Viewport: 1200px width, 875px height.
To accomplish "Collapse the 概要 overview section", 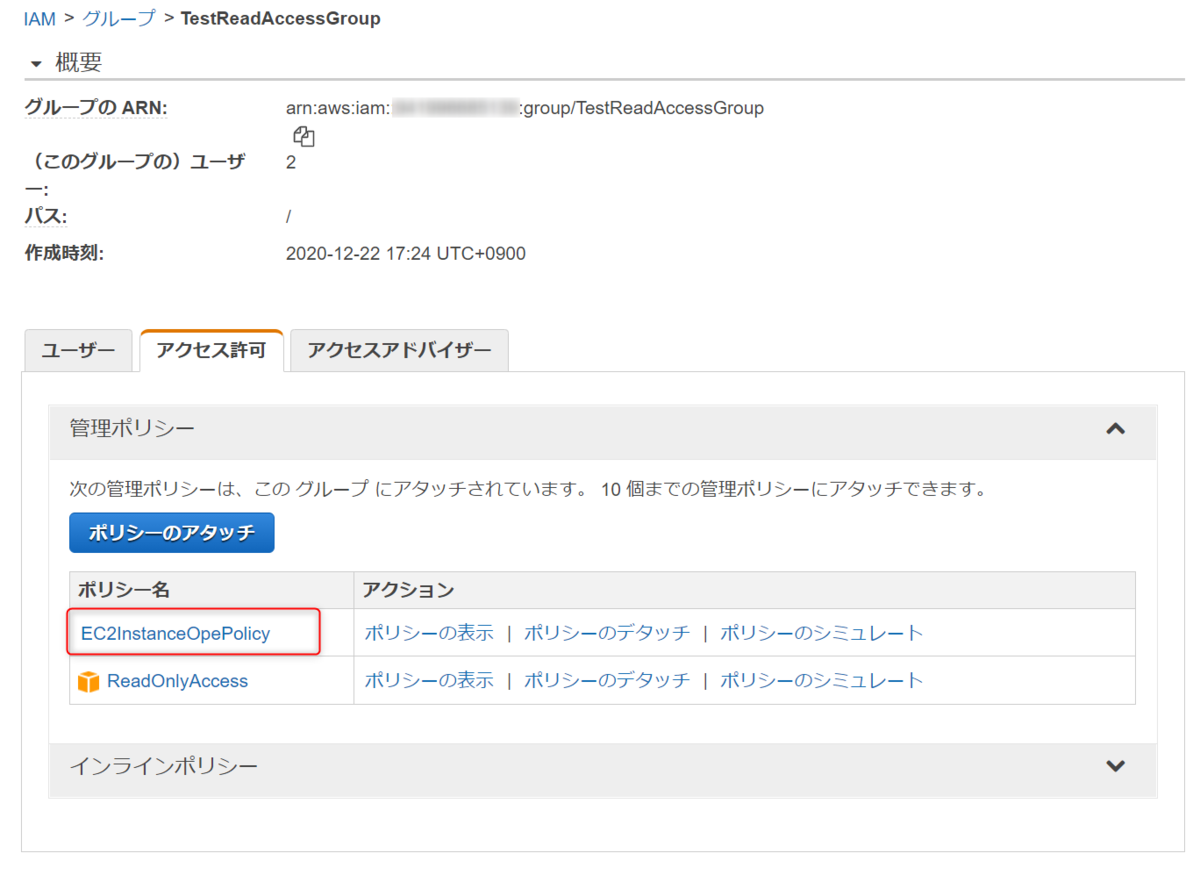I will (x=37, y=63).
